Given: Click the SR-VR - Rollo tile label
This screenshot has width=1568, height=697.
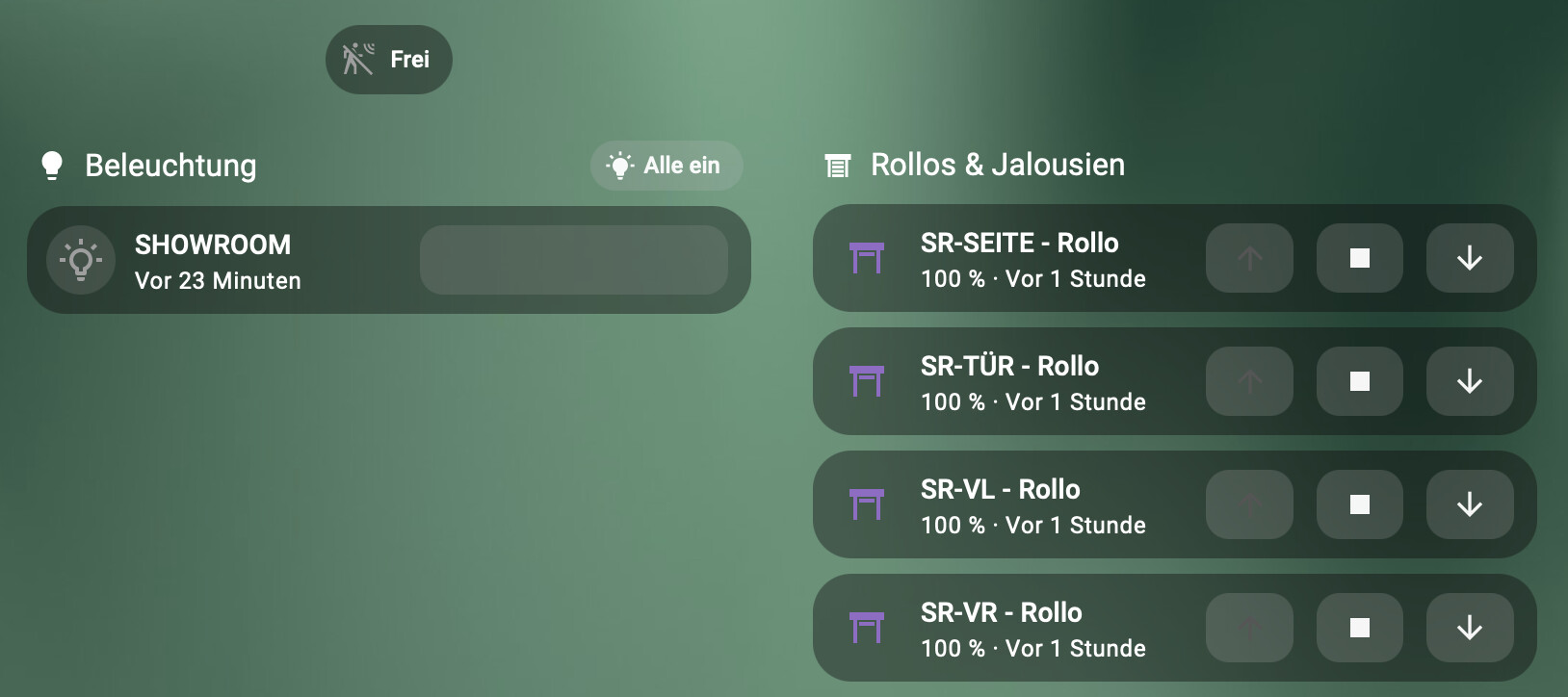Looking at the screenshot, I should pyautogui.click(x=1002, y=612).
